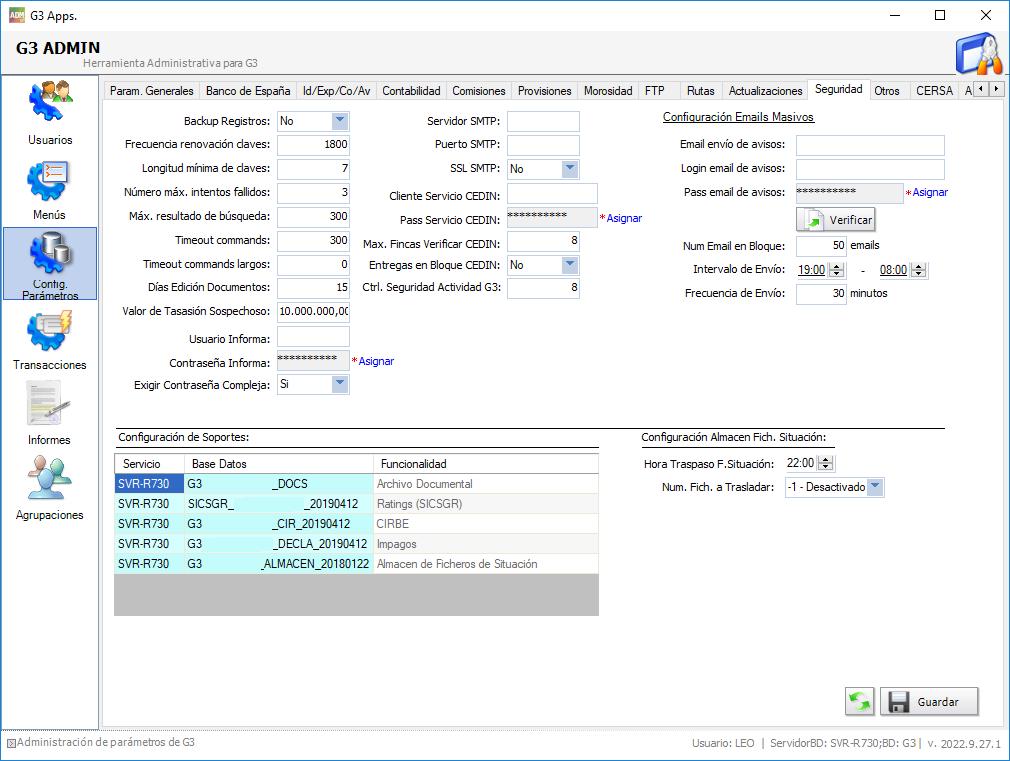Click Asignar link for Pass email de avisos
The height and width of the screenshot is (761, 1010).
pyautogui.click(x=929, y=192)
